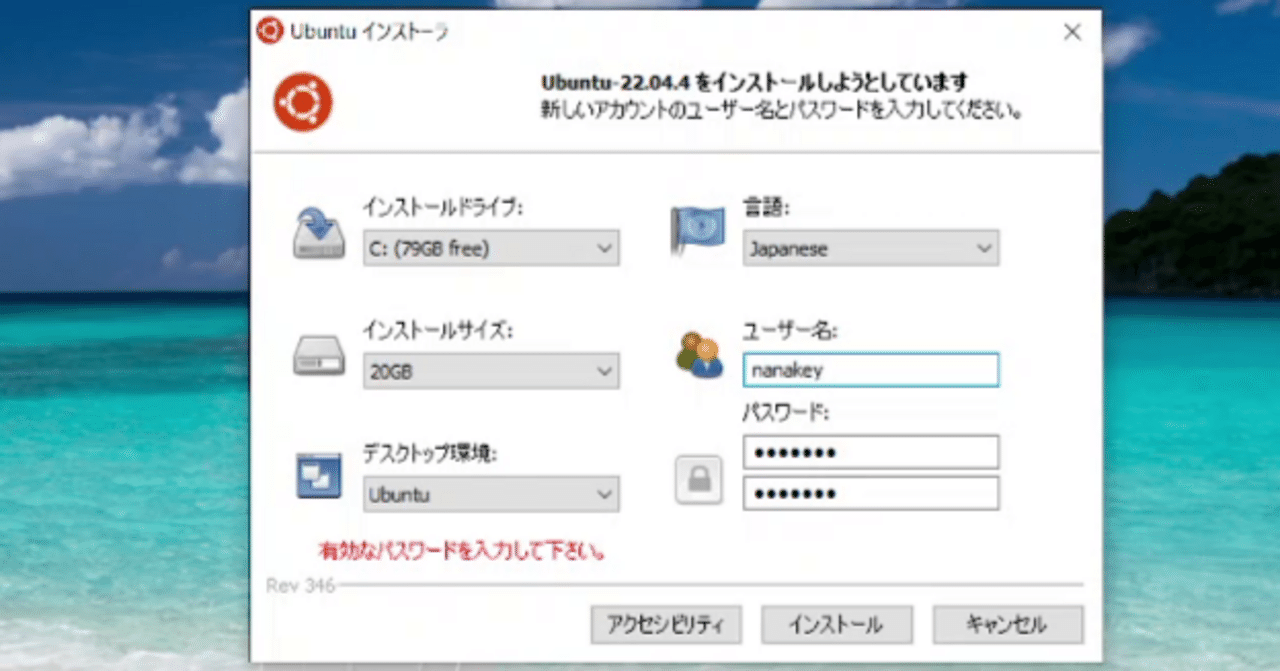Click the password confirmation field
Image resolution: width=1280 pixels, height=671 pixels.
870,492
